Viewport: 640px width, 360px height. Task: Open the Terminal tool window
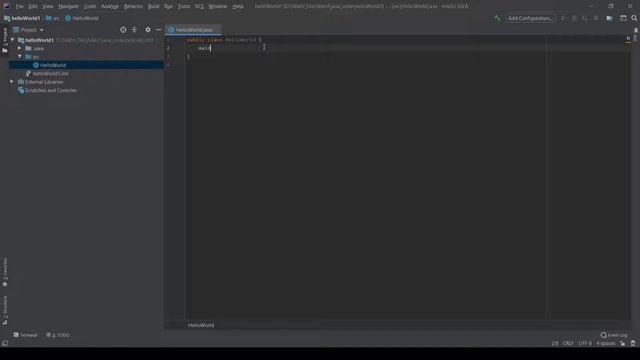25,335
